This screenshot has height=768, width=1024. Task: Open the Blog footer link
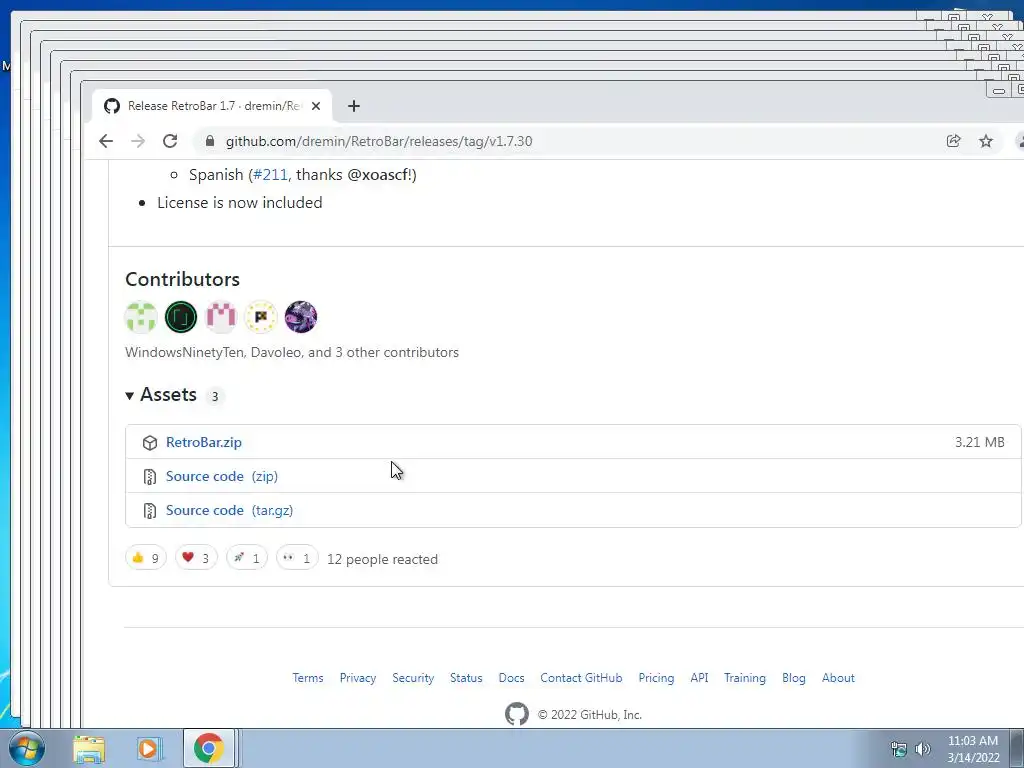[793, 678]
